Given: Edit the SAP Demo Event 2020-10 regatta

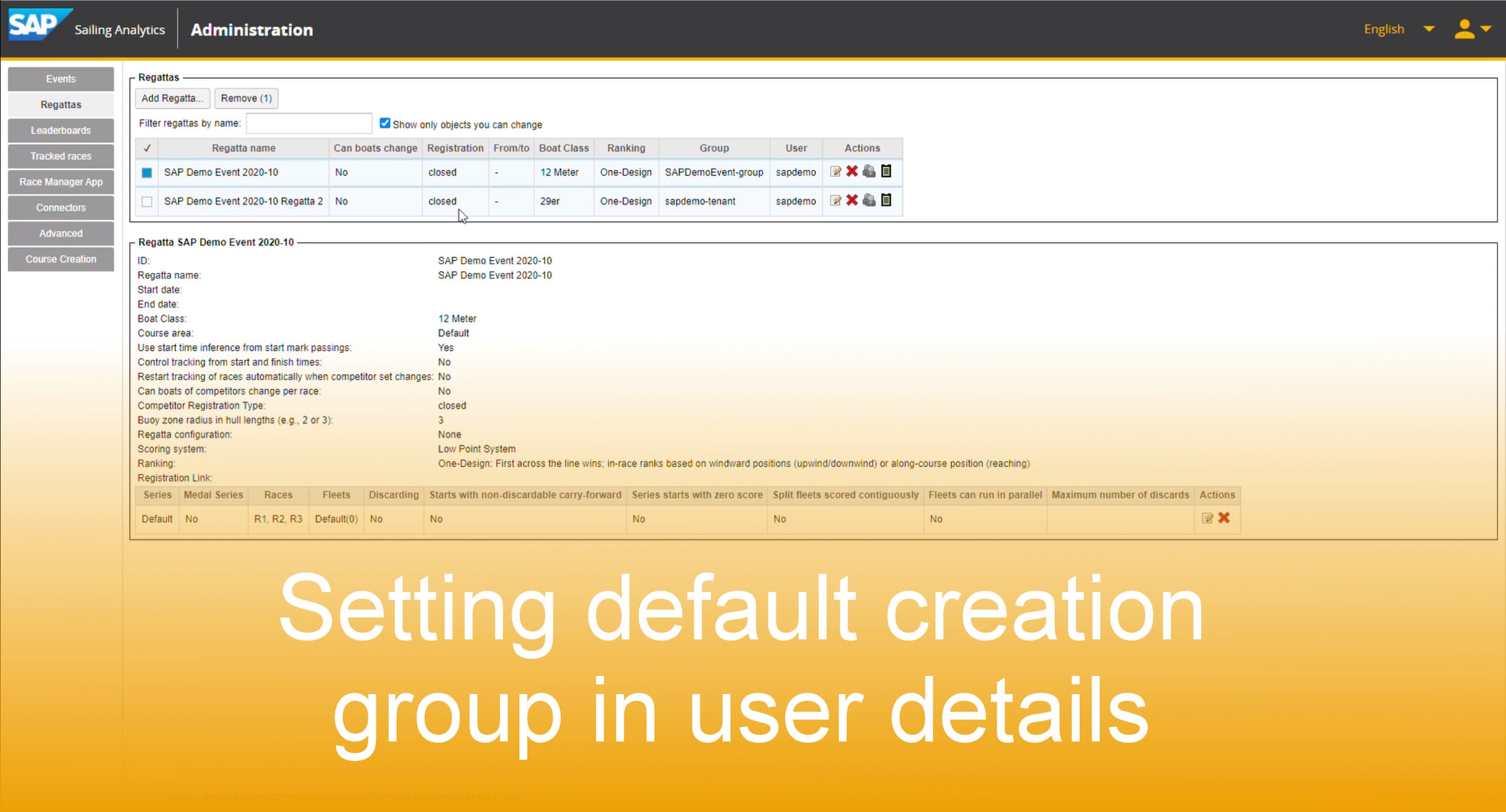Looking at the screenshot, I should point(835,171).
